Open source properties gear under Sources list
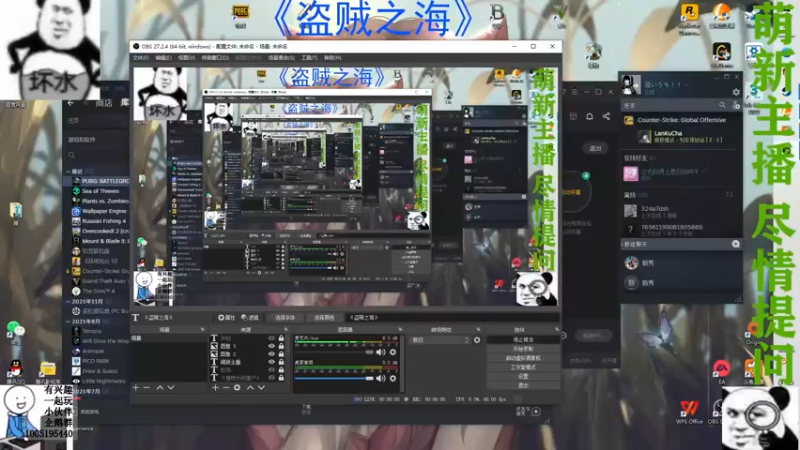The image size is (800, 450). (237, 388)
